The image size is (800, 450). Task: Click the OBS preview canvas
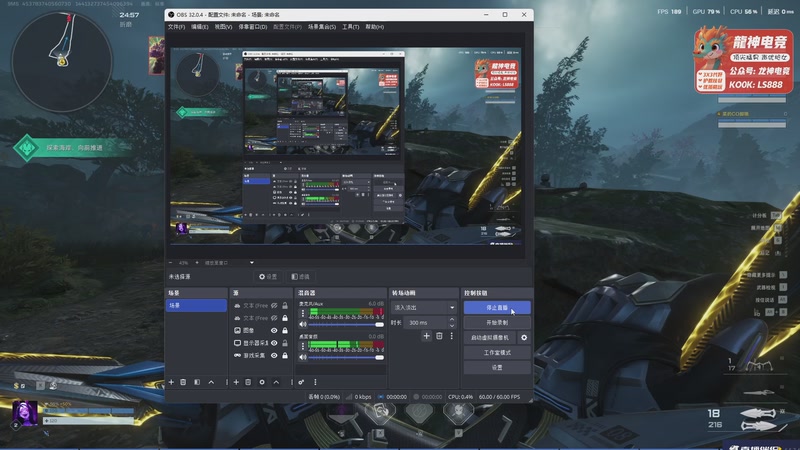(347, 146)
